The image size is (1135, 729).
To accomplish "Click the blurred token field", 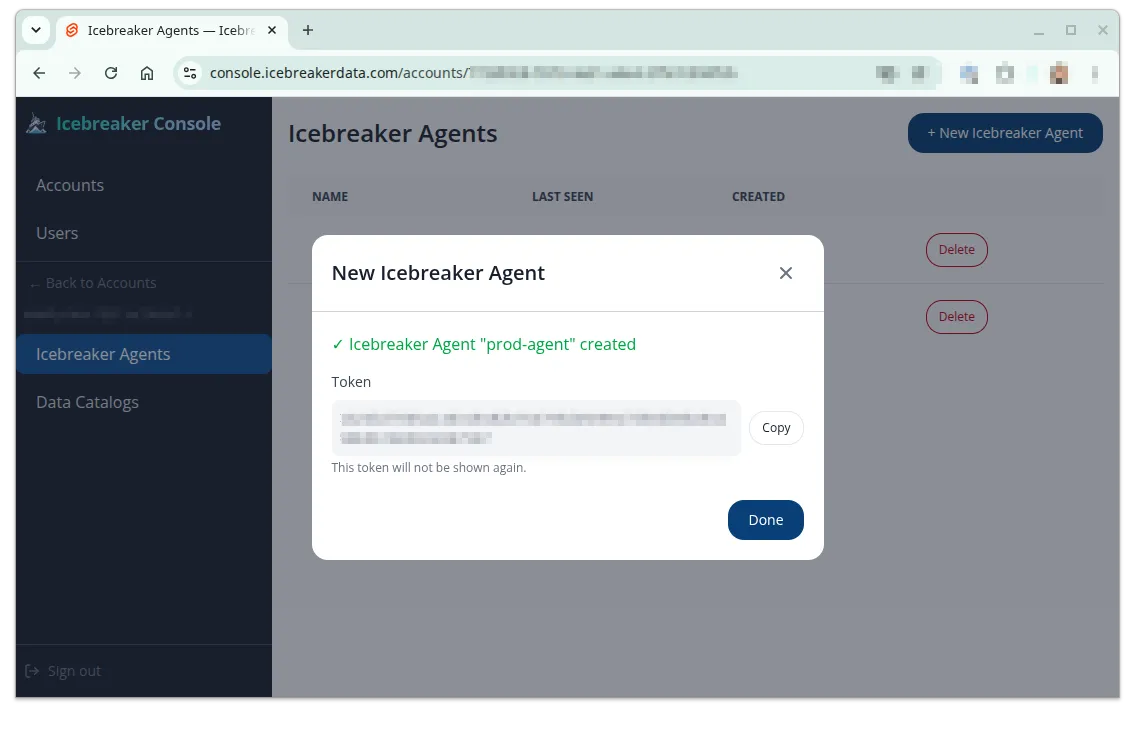I will (536, 428).
